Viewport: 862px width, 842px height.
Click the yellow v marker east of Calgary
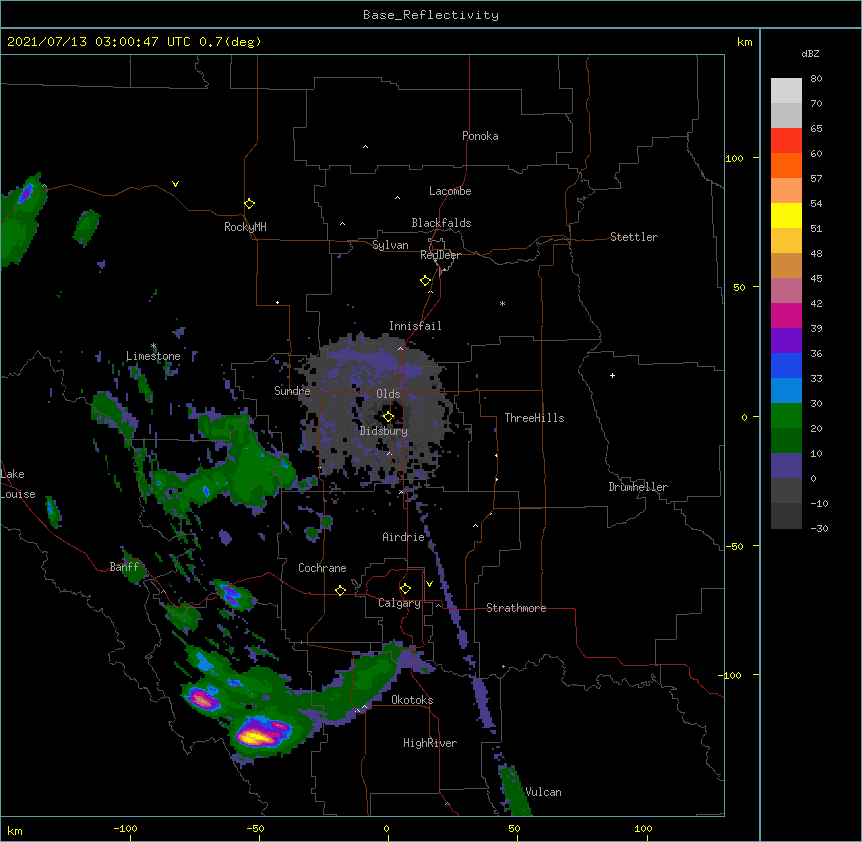(429, 584)
